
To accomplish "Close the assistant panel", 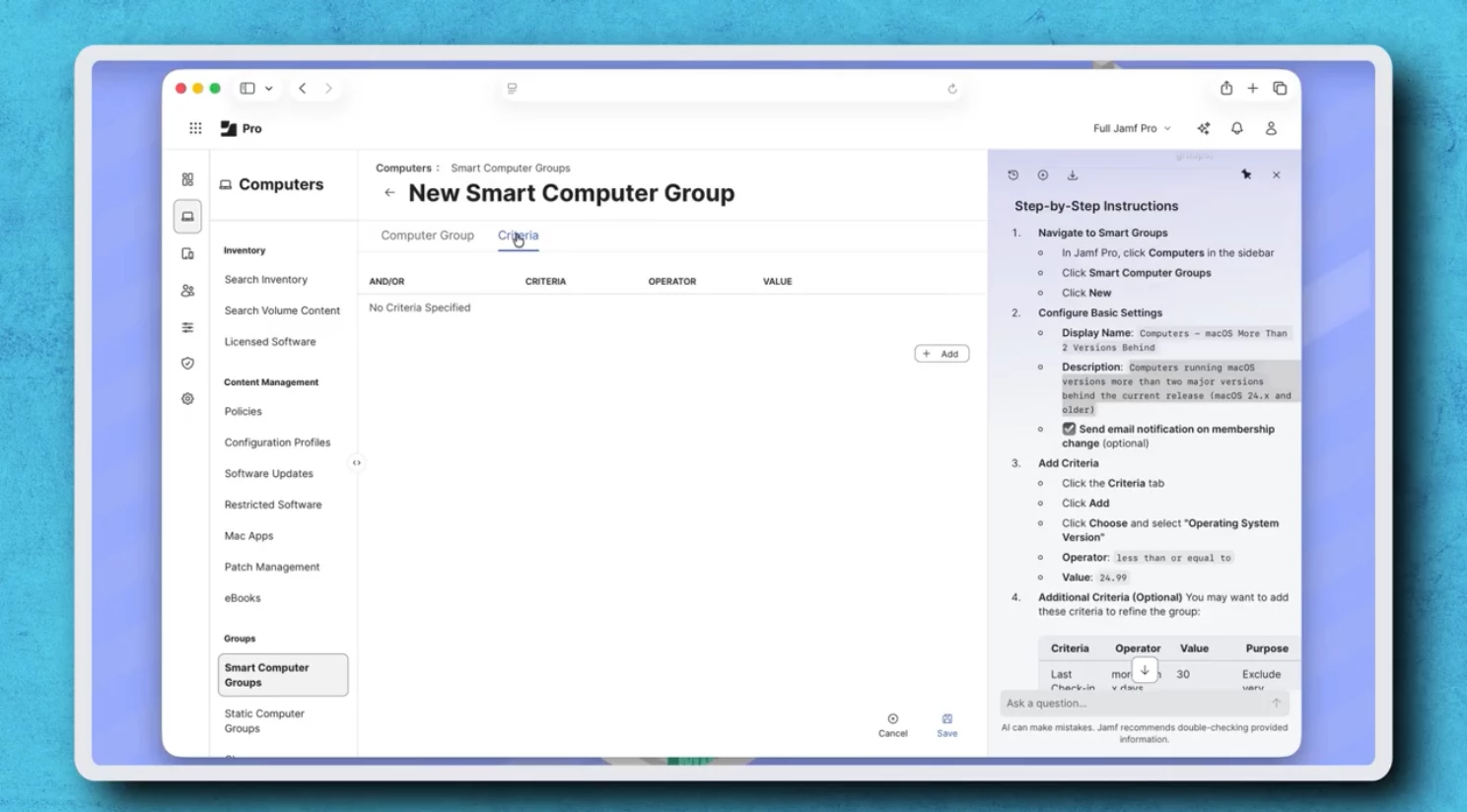I will click(x=1276, y=174).
